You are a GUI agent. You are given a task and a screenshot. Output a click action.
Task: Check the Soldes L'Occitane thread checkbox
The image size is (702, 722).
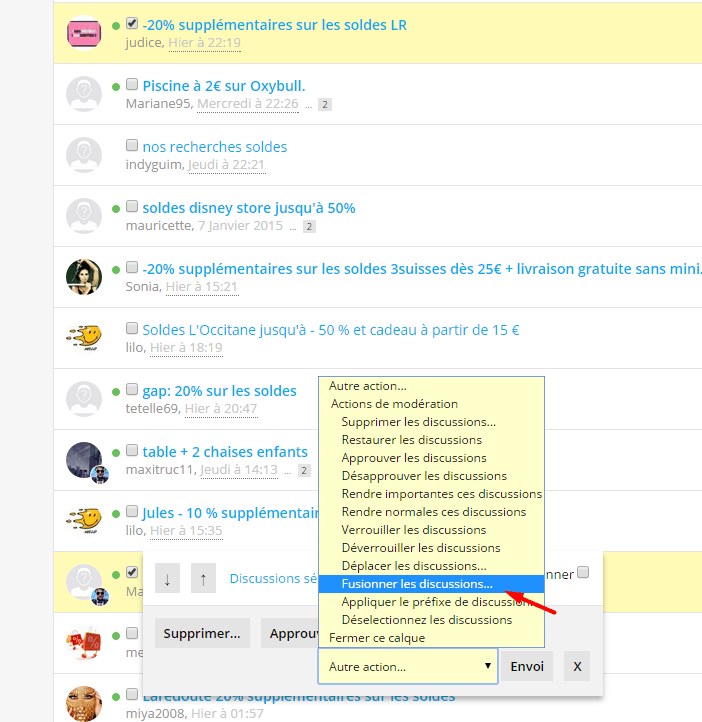tap(132, 328)
